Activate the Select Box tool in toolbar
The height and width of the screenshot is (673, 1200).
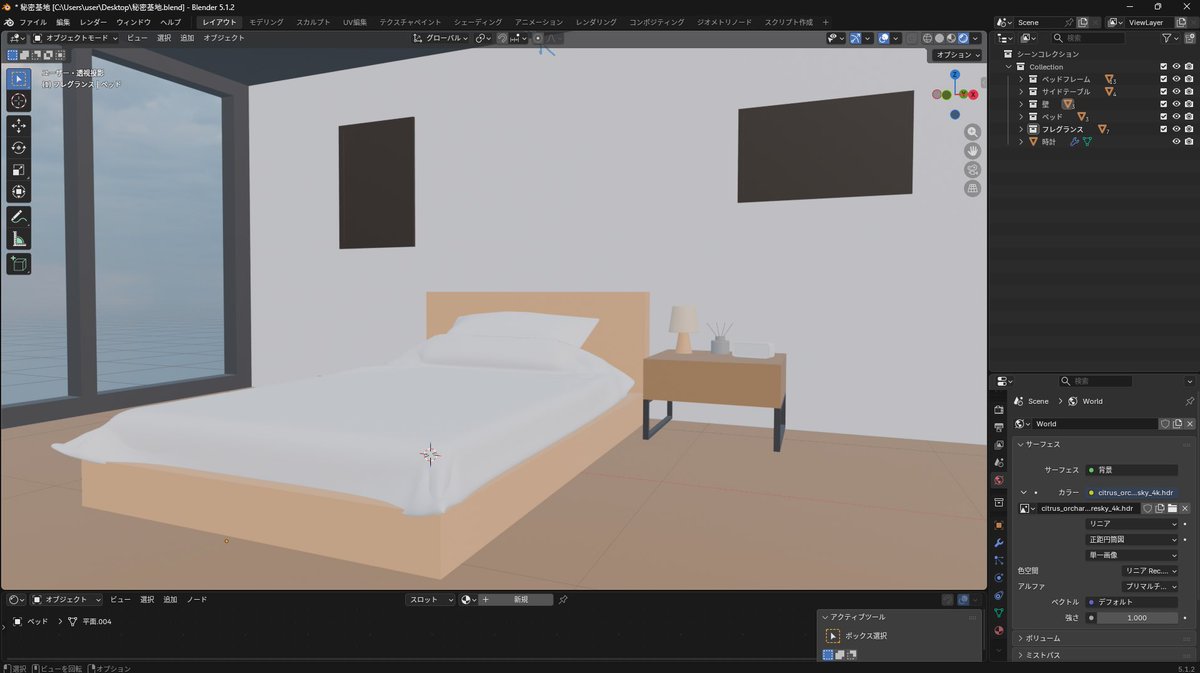(19, 78)
